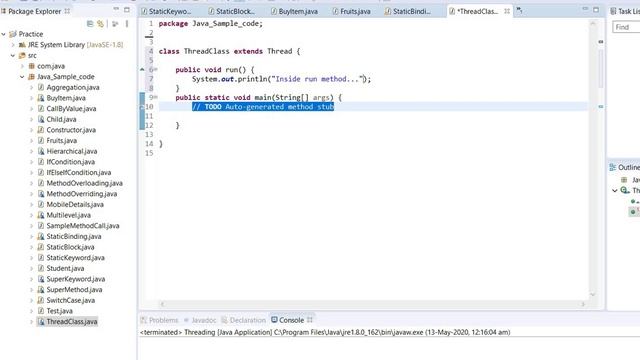Collapse the Practice project node

[x=4, y=34]
